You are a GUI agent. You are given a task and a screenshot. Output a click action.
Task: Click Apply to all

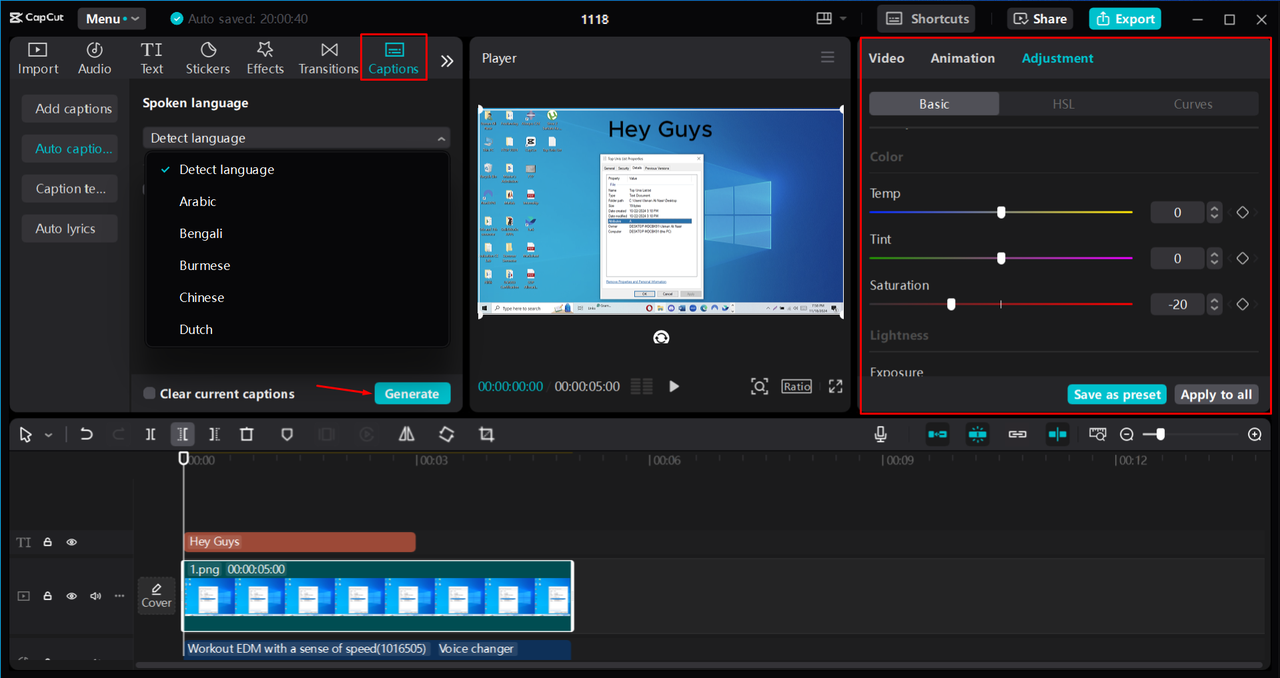point(1216,394)
